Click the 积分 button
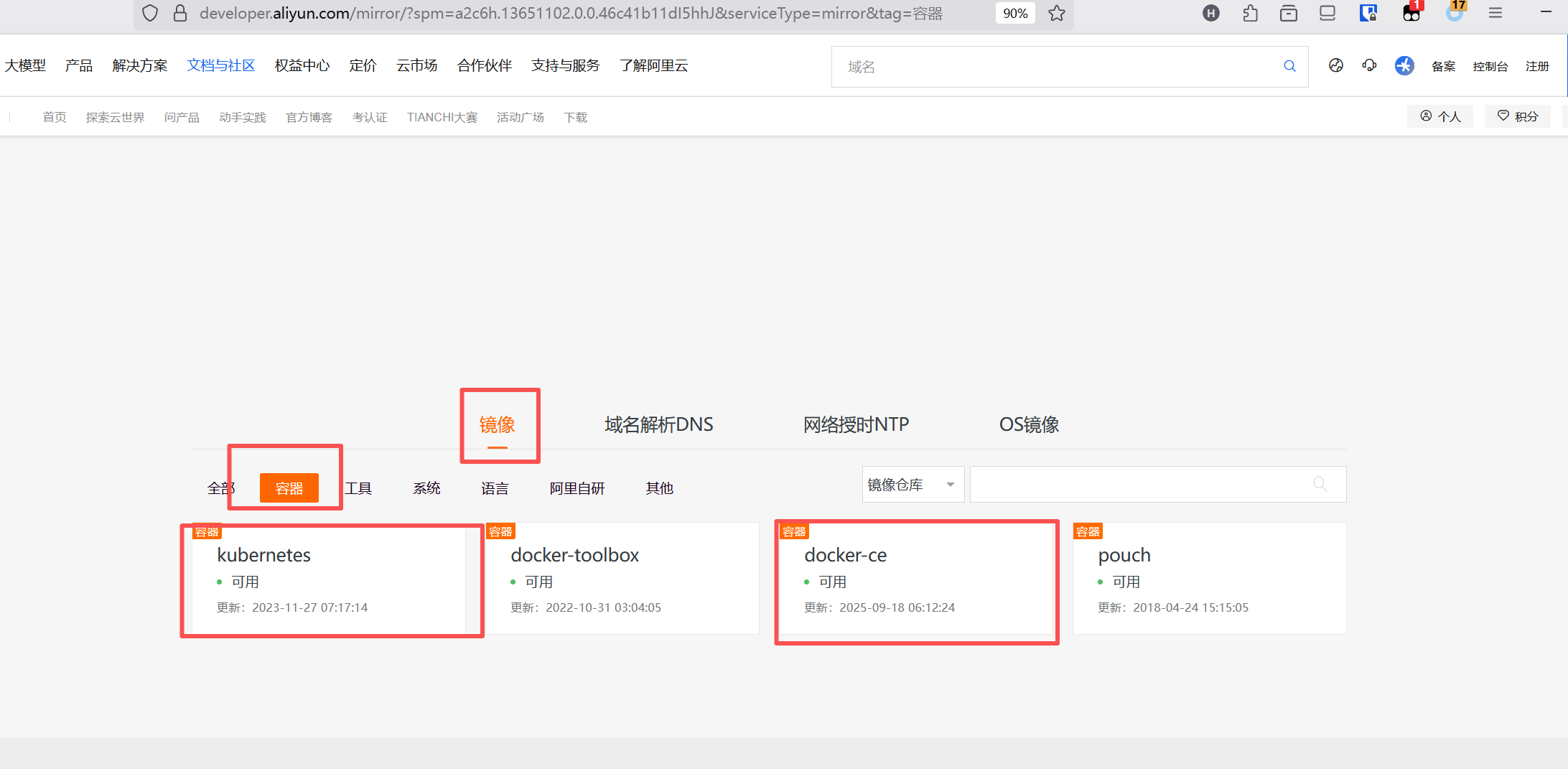The width and height of the screenshot is (1568, 769). click(x=1517, y=116)
